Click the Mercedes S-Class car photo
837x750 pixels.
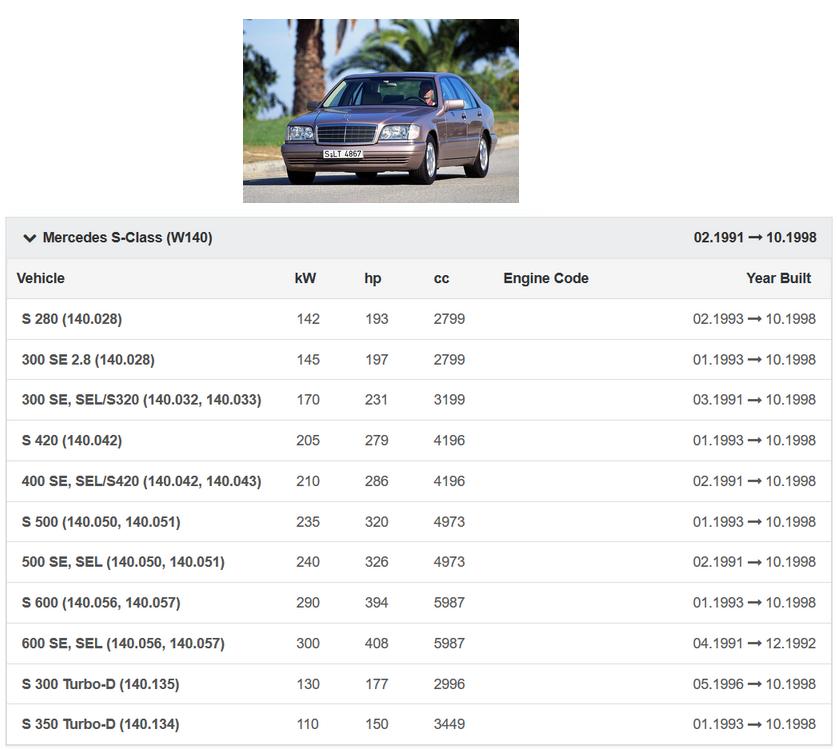[380, 111]
